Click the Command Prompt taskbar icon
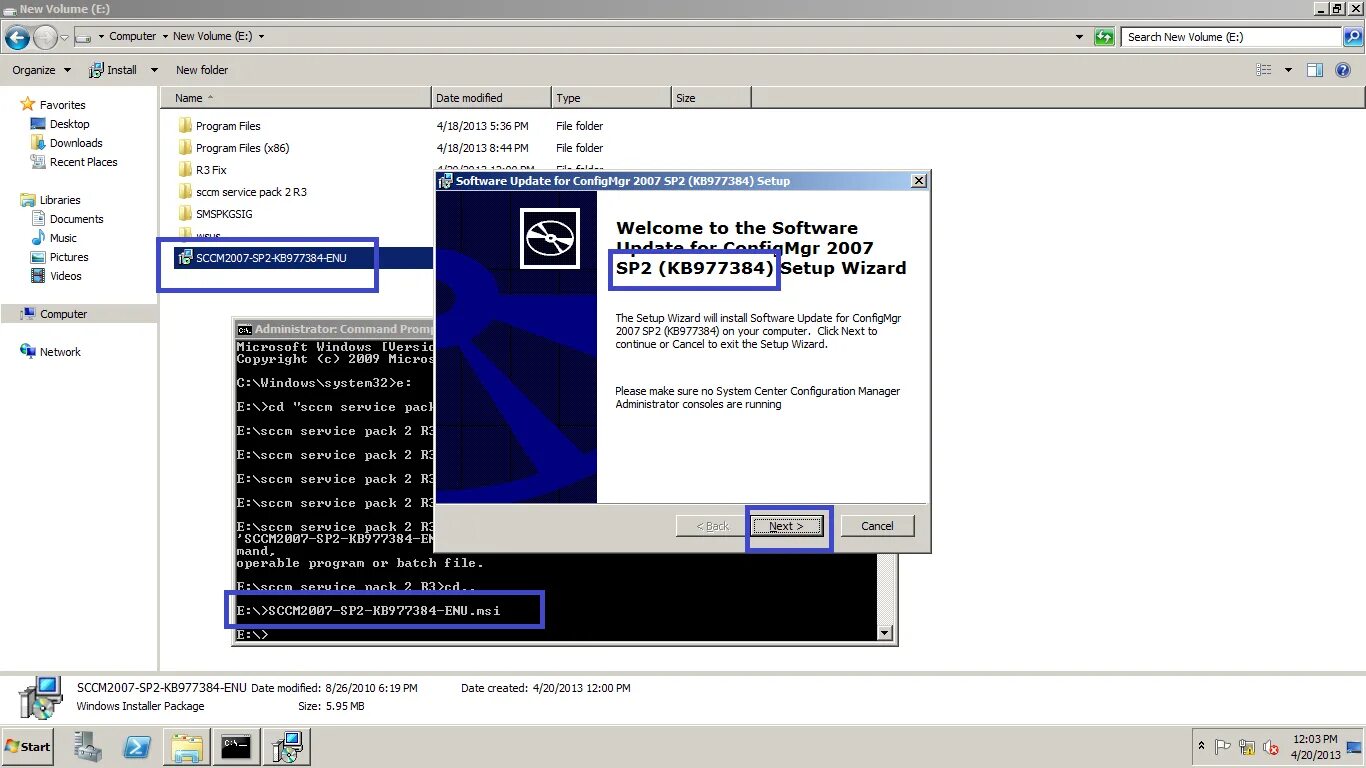This screenshot has width=1366, height=768. pyautogui.click(x=237, y=746)
